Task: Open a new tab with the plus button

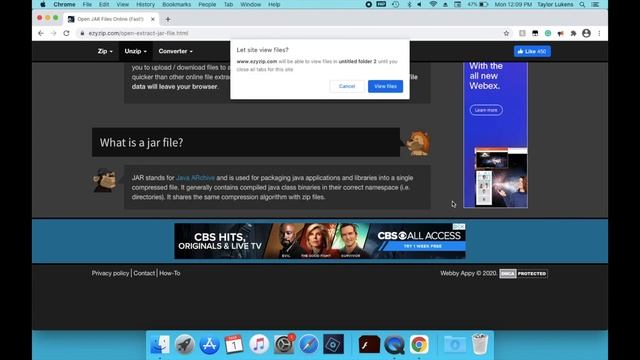Action: [168, 19]
